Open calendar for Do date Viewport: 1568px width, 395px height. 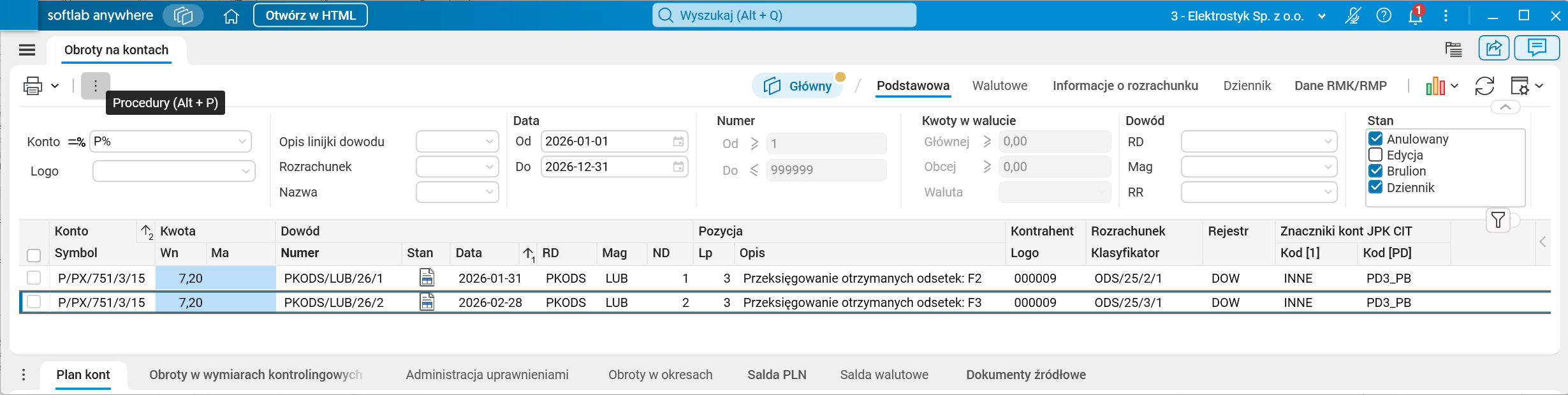(x=678, y=167)
